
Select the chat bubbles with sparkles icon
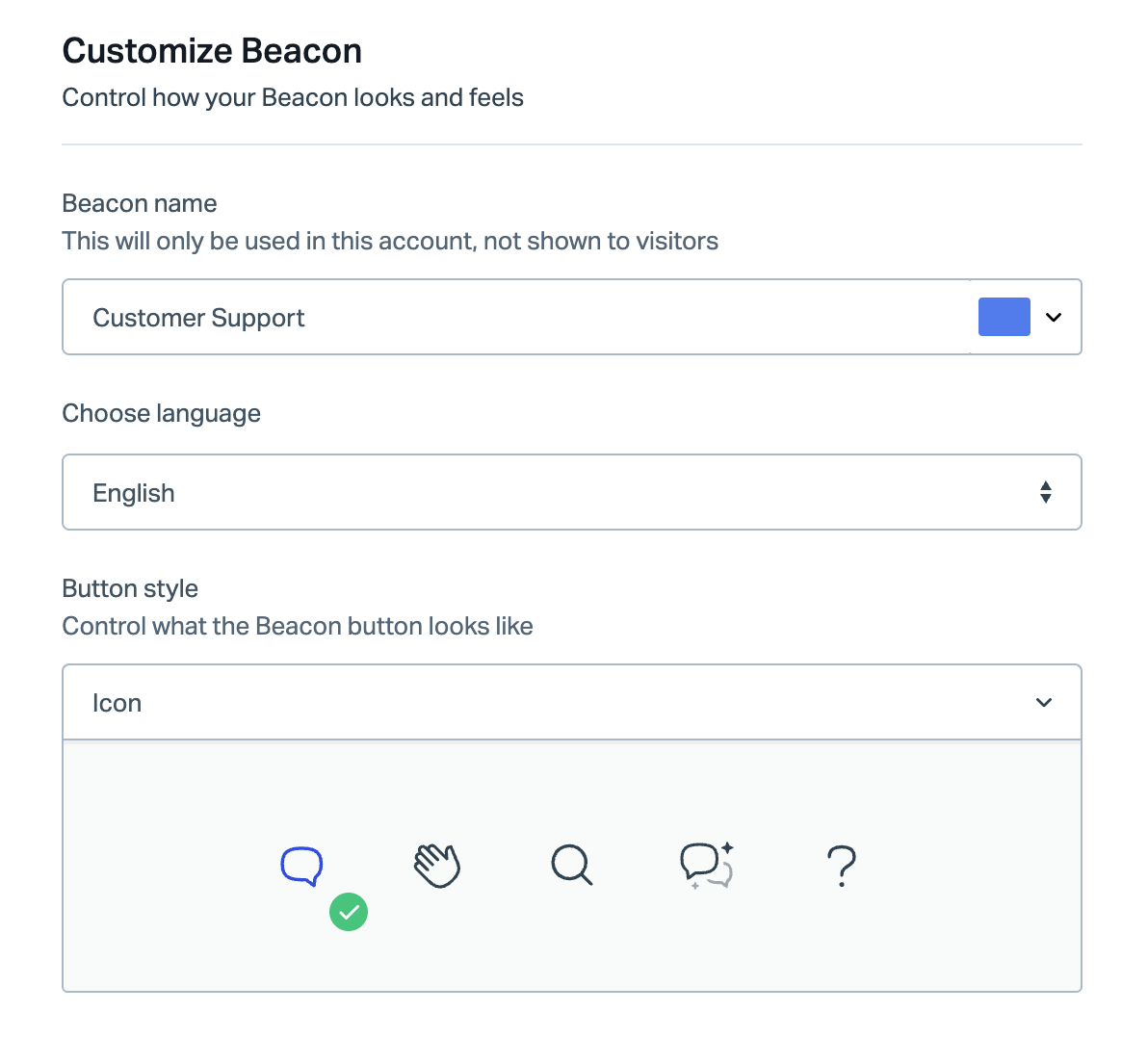click(707, 866)
